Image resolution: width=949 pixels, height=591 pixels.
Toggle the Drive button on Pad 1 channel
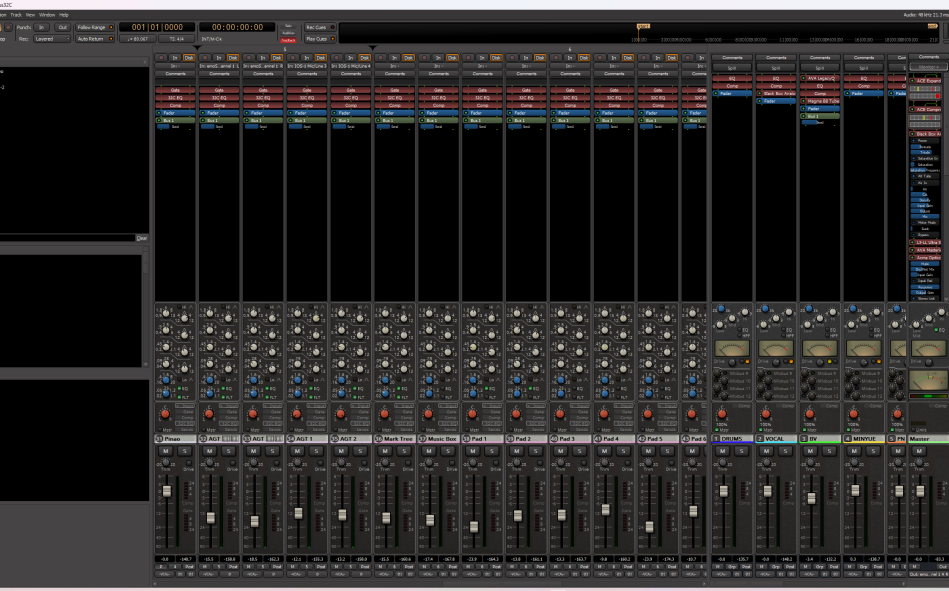click(x=495, y=463)
